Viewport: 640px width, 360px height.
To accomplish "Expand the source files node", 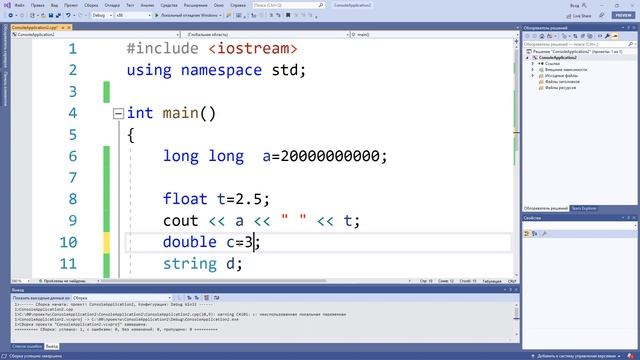I will [x=533, y=76].
